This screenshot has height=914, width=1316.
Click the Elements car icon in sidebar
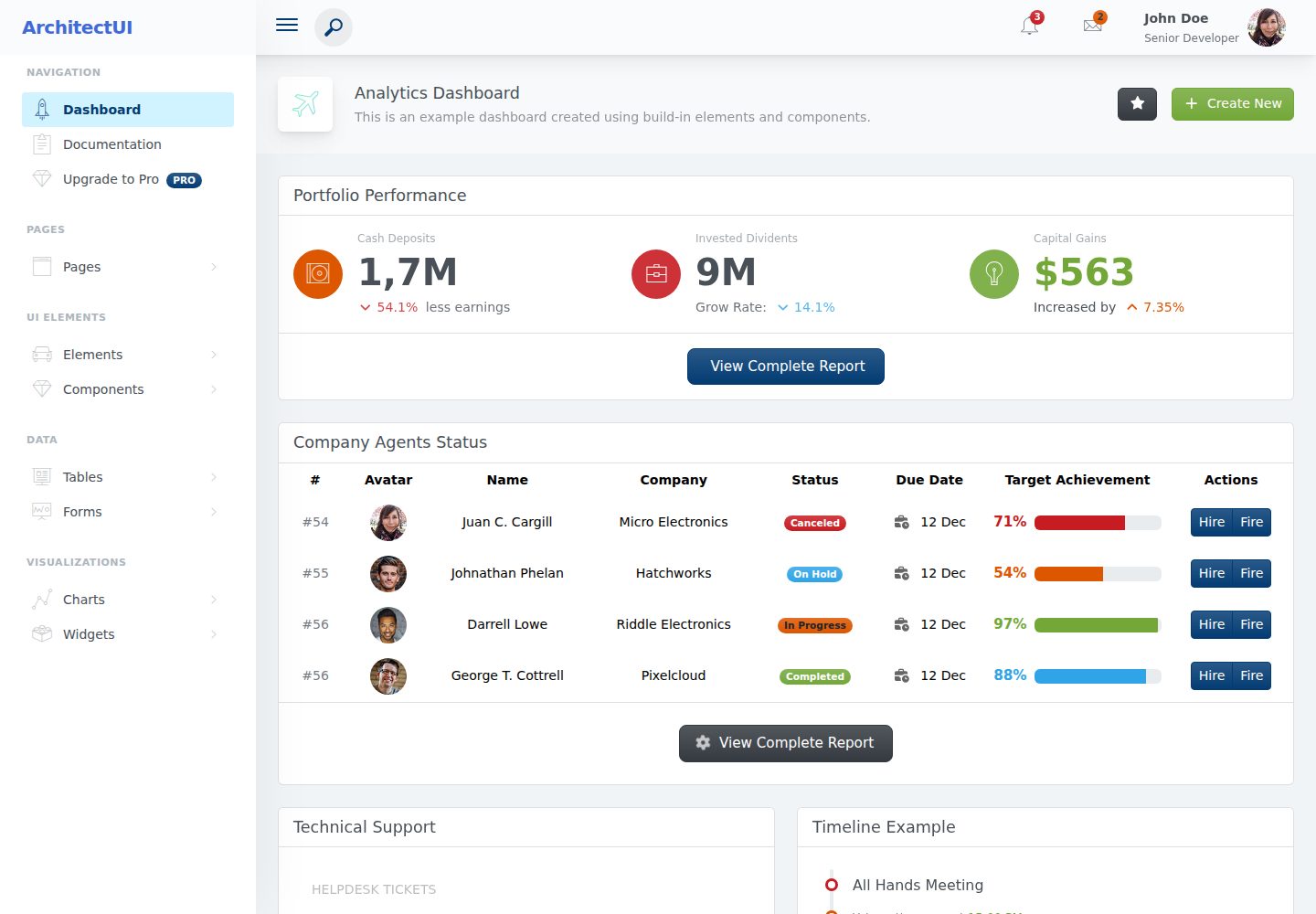(42, 355)
